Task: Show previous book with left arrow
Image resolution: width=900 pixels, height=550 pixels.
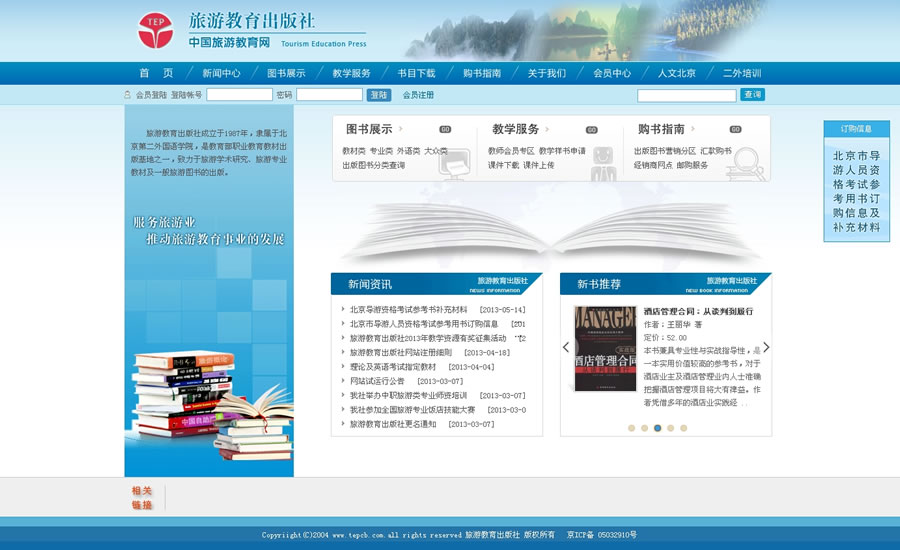Action: [566, 348]
